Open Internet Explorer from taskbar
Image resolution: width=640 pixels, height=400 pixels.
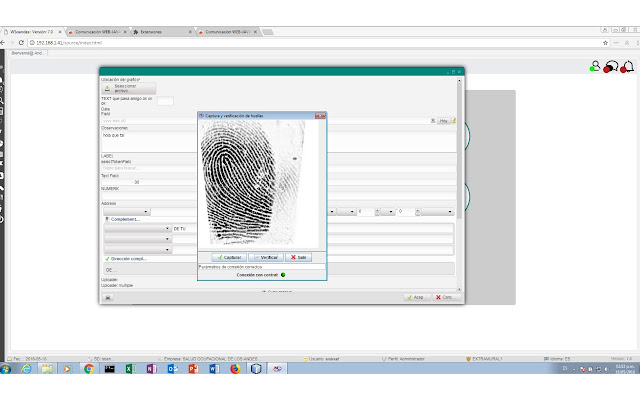[x=26, y=369]
